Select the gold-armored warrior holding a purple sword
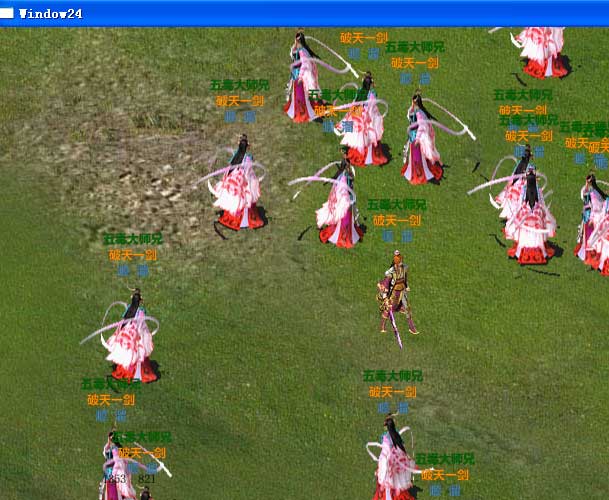 (x=397, y=299)
